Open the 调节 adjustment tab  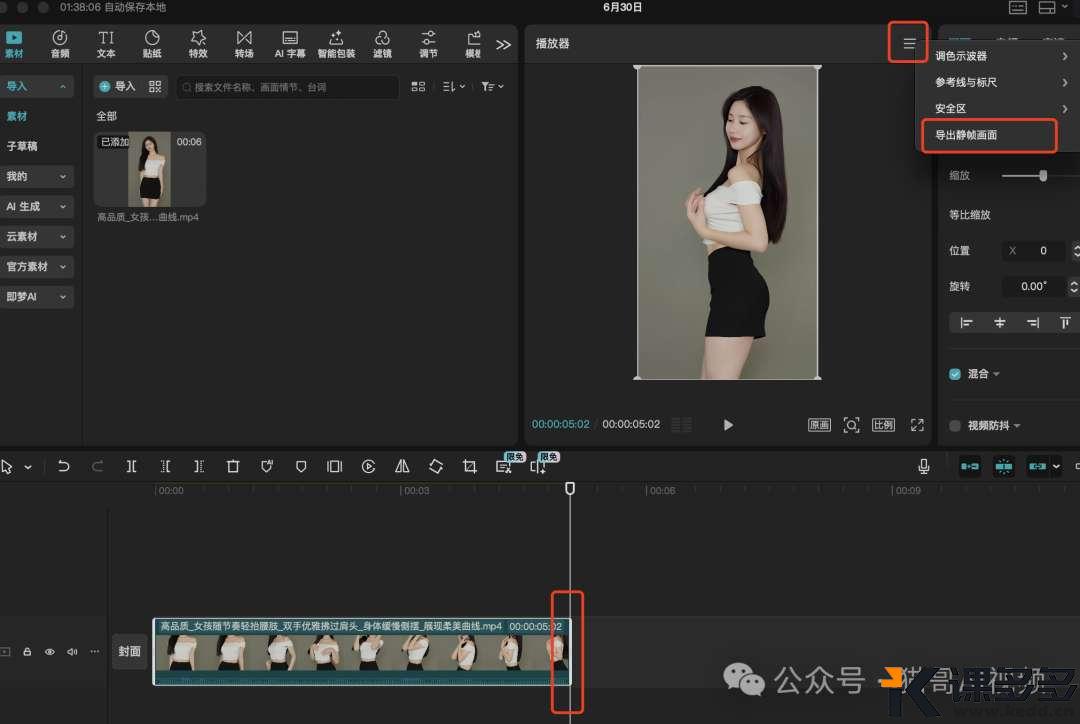pos(428,43)
